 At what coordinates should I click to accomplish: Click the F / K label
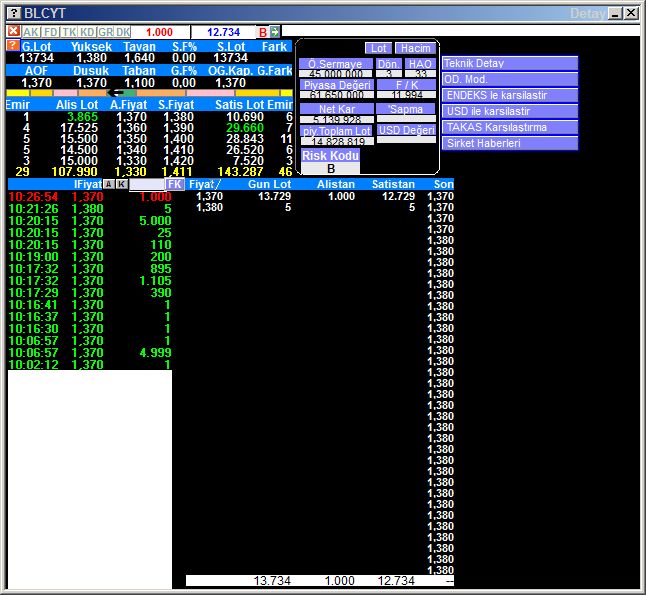(406, 85)
